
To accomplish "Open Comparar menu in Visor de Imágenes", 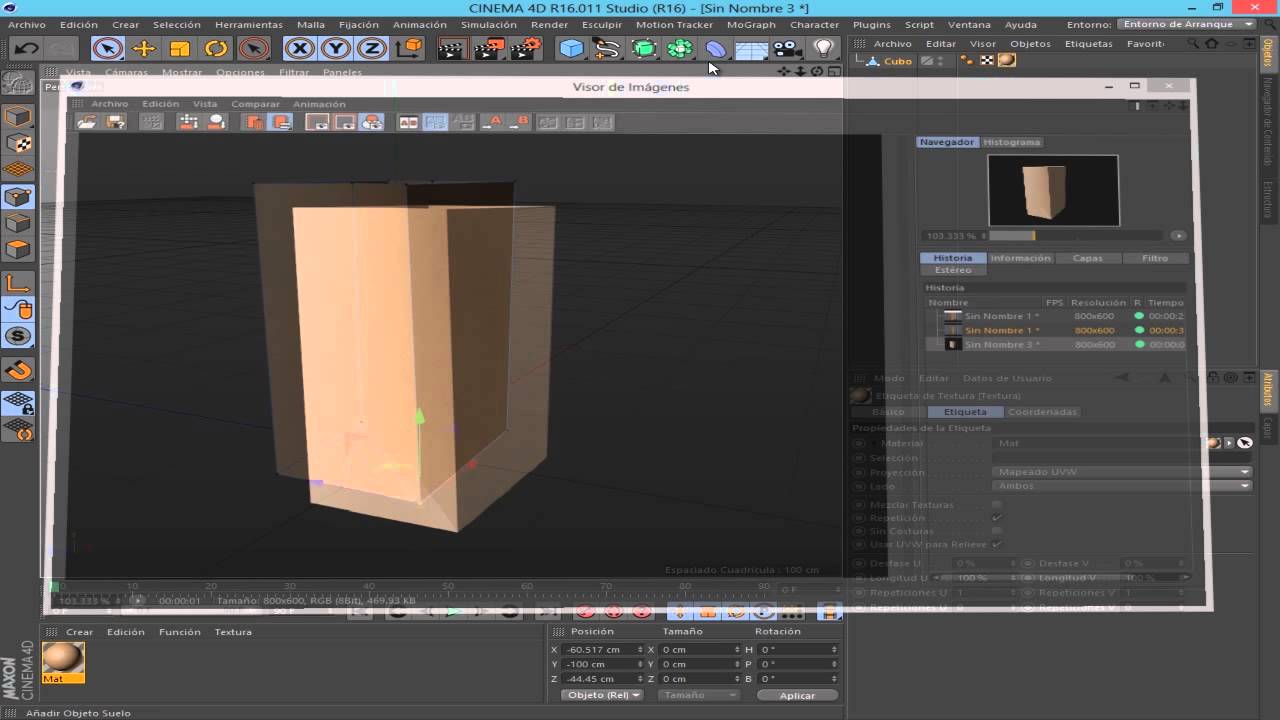I will click(255, 104).
